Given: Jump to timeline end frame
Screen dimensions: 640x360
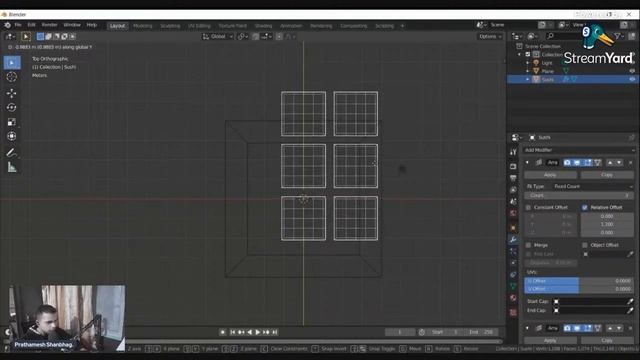Looking at the screenshot, I should pos(275,332).
